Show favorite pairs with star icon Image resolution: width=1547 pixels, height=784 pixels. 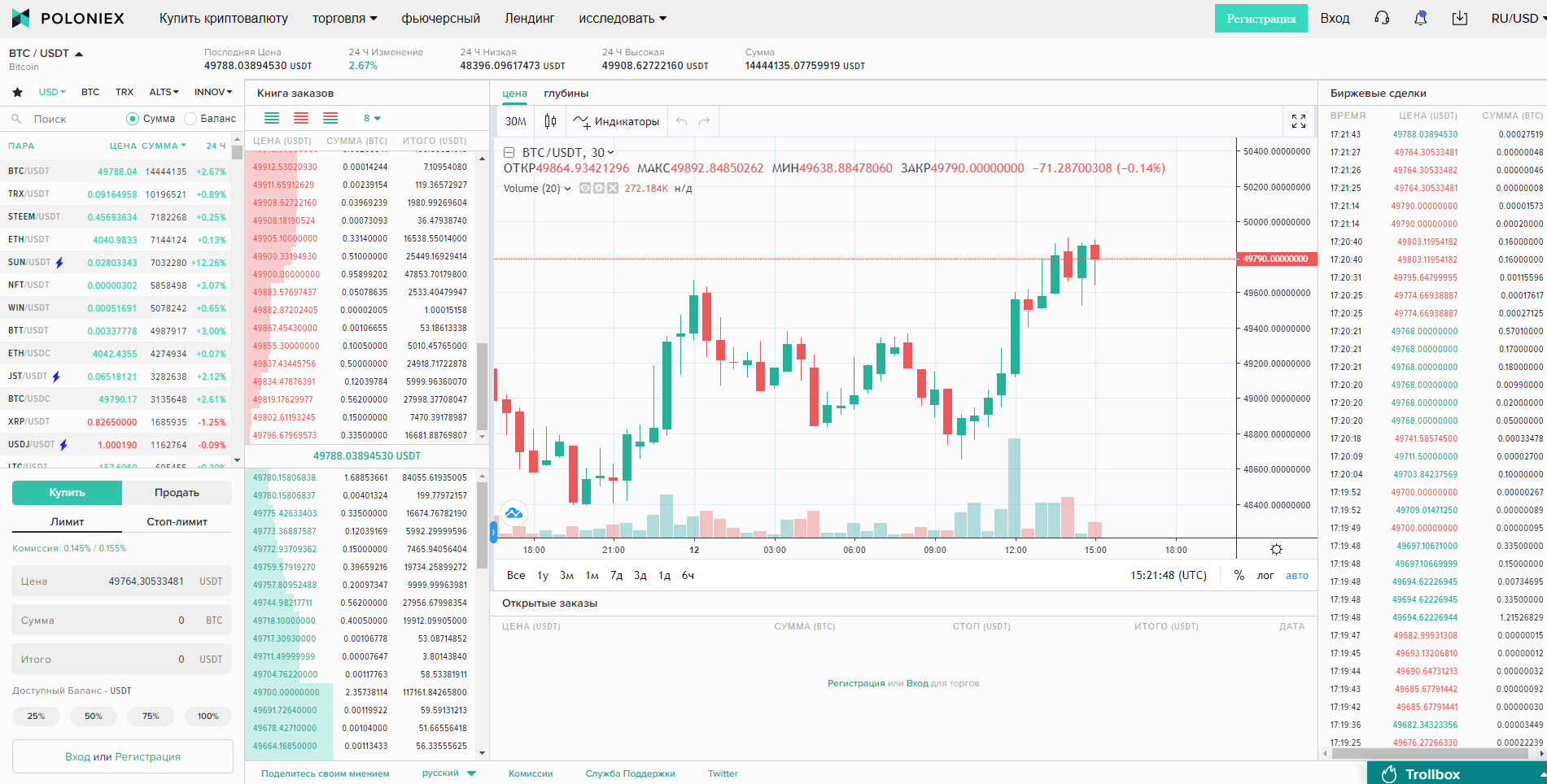17,92
